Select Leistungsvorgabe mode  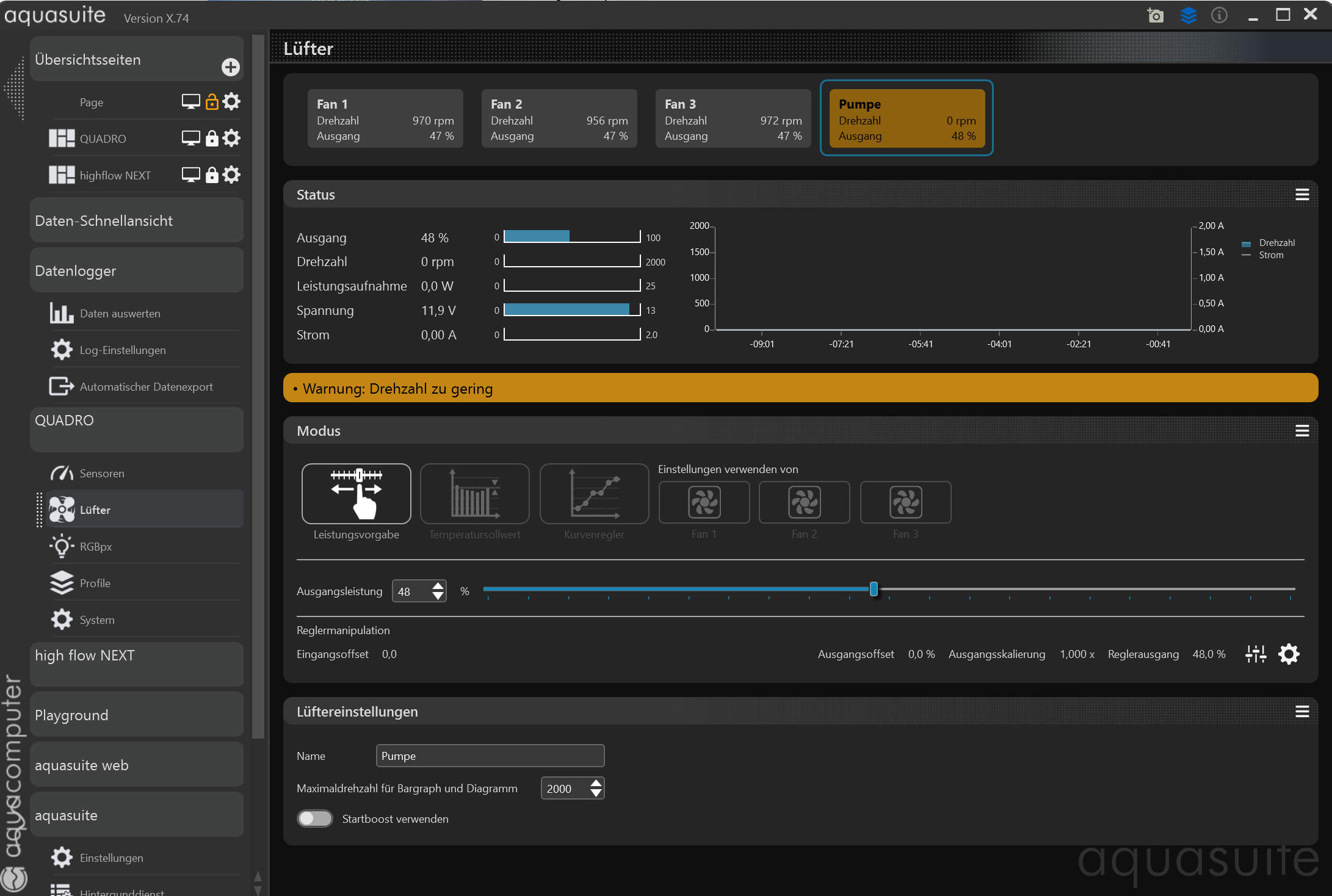[x=357, y=494]
